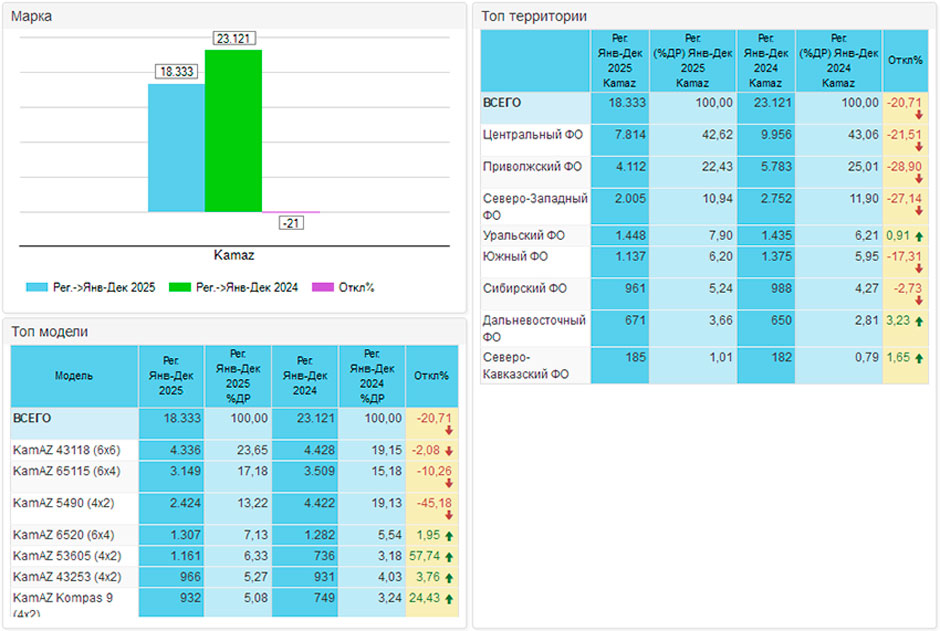The width and height of the screenshot is (940, 631).
Task: Click green up arrow in Уральский ФО row
Action: click(919, 236)
